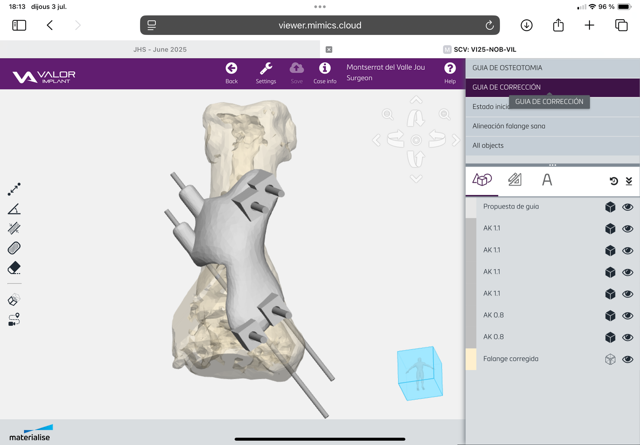The height and width of the screenshot is (445, 640).
Task: Click the reset history icon in object panel
Action: click(613, 181)
